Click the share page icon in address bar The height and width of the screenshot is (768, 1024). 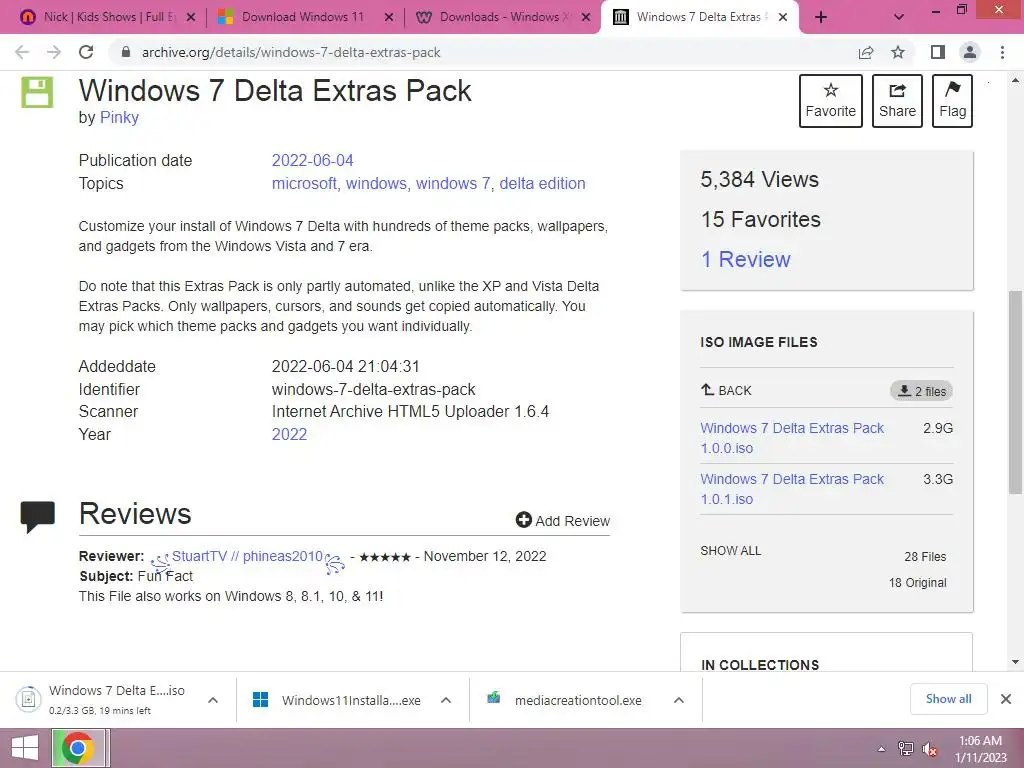tap(866, 52)
